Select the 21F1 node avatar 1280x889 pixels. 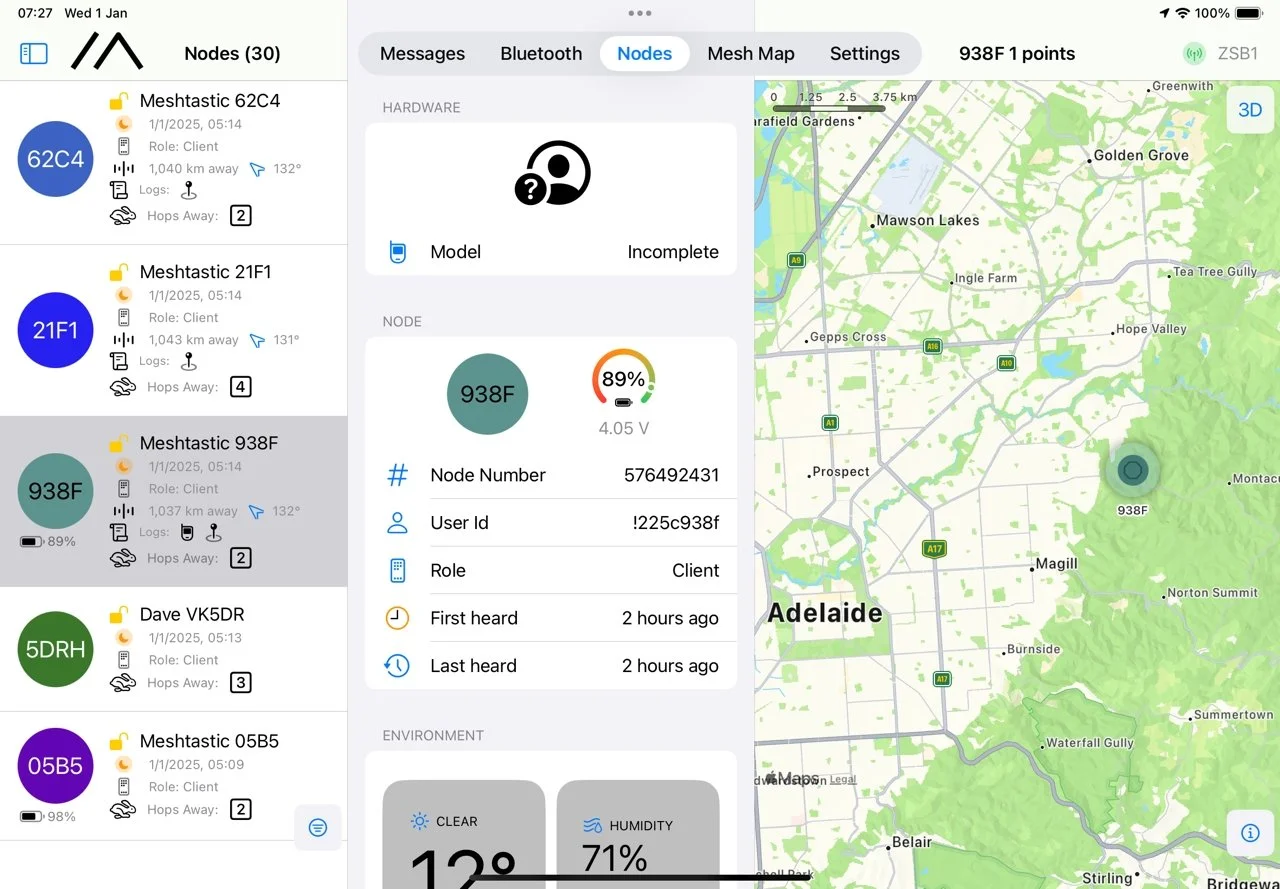pos(55,330)
